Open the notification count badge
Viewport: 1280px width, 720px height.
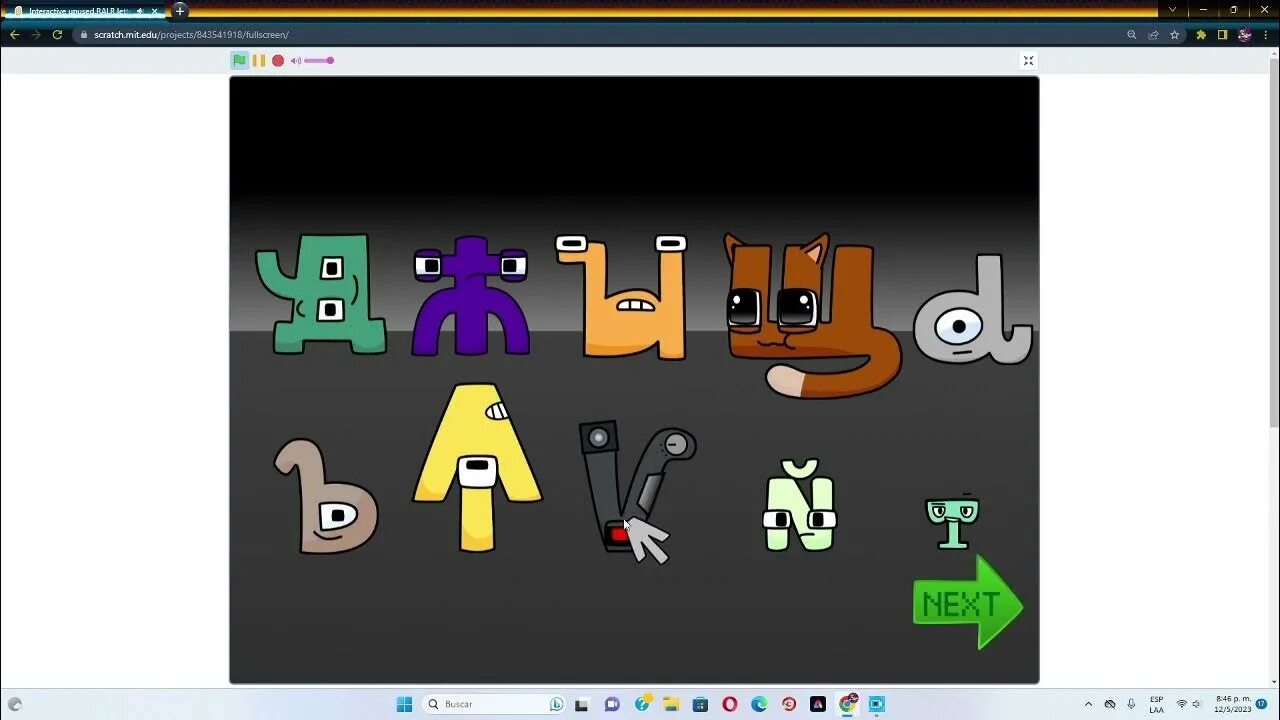1262,704
